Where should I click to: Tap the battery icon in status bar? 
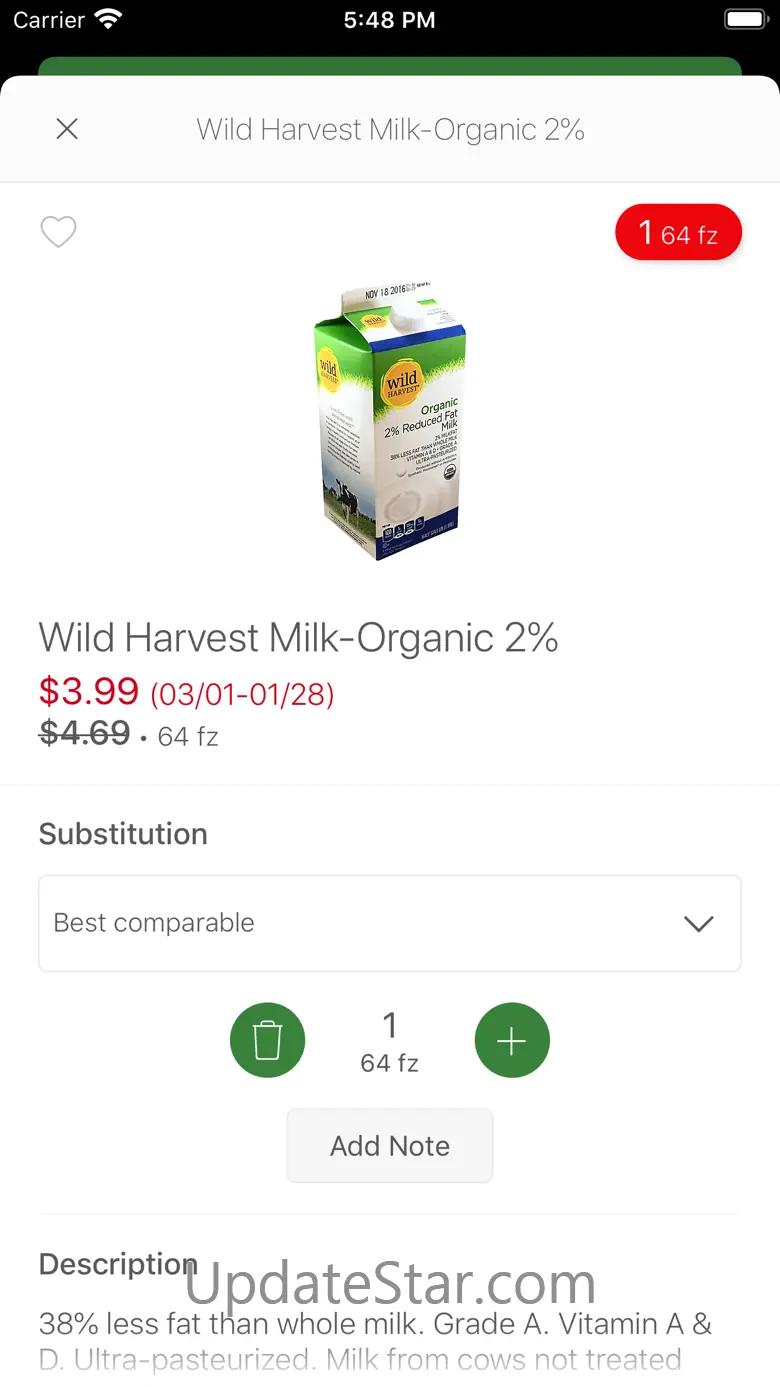pyautogui.click(x=745, y=19)
